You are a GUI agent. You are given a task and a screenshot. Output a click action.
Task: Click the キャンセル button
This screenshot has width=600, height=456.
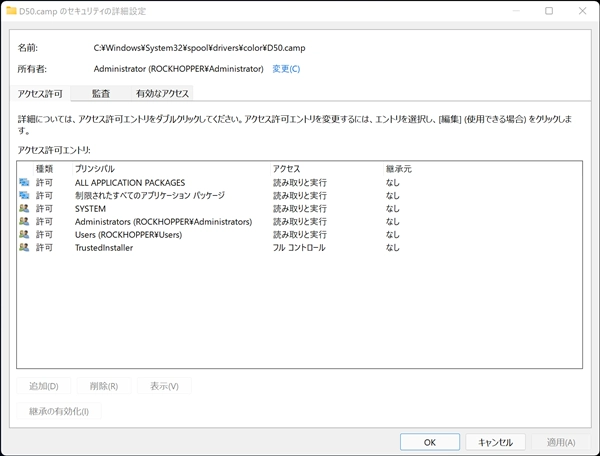[495, 442]
